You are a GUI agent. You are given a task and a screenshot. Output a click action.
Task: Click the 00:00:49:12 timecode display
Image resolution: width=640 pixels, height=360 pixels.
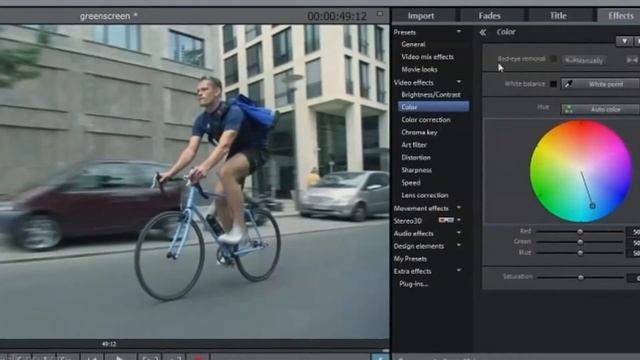pyautogui.click(x=337, y=16)
